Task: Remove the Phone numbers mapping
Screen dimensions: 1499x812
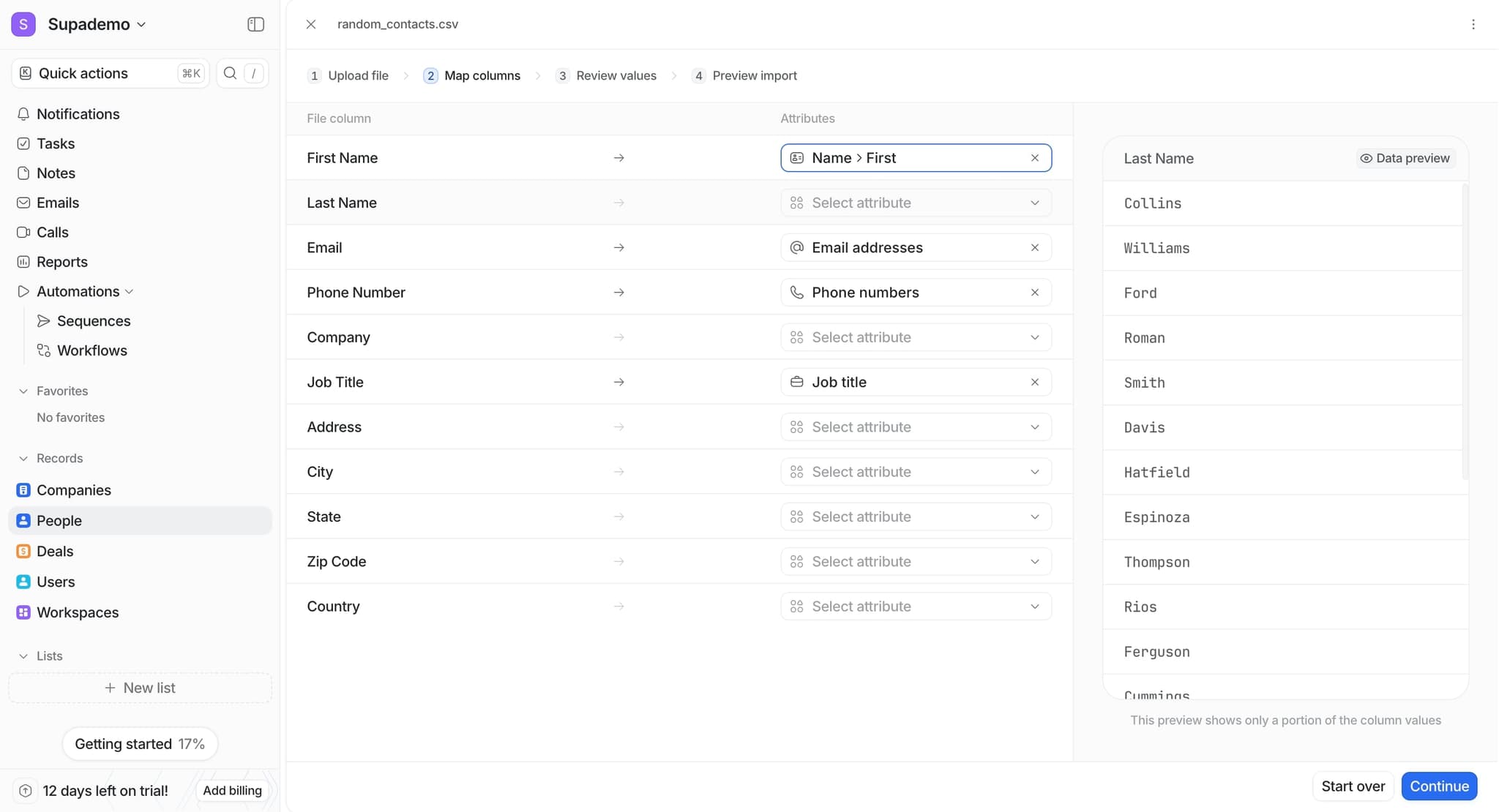Action: (x=1035, y=293)
